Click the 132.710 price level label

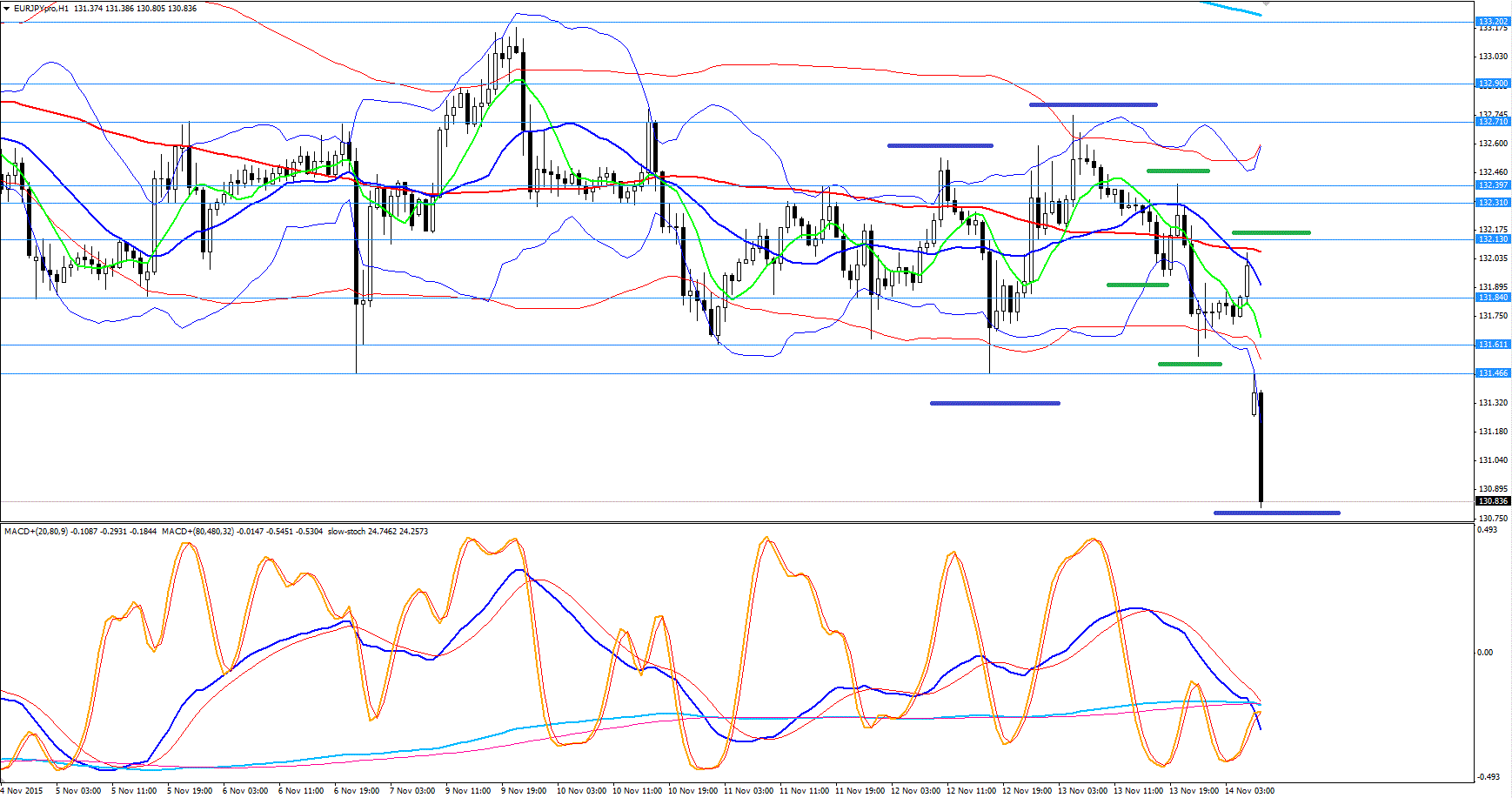(x=1493, y=122)
